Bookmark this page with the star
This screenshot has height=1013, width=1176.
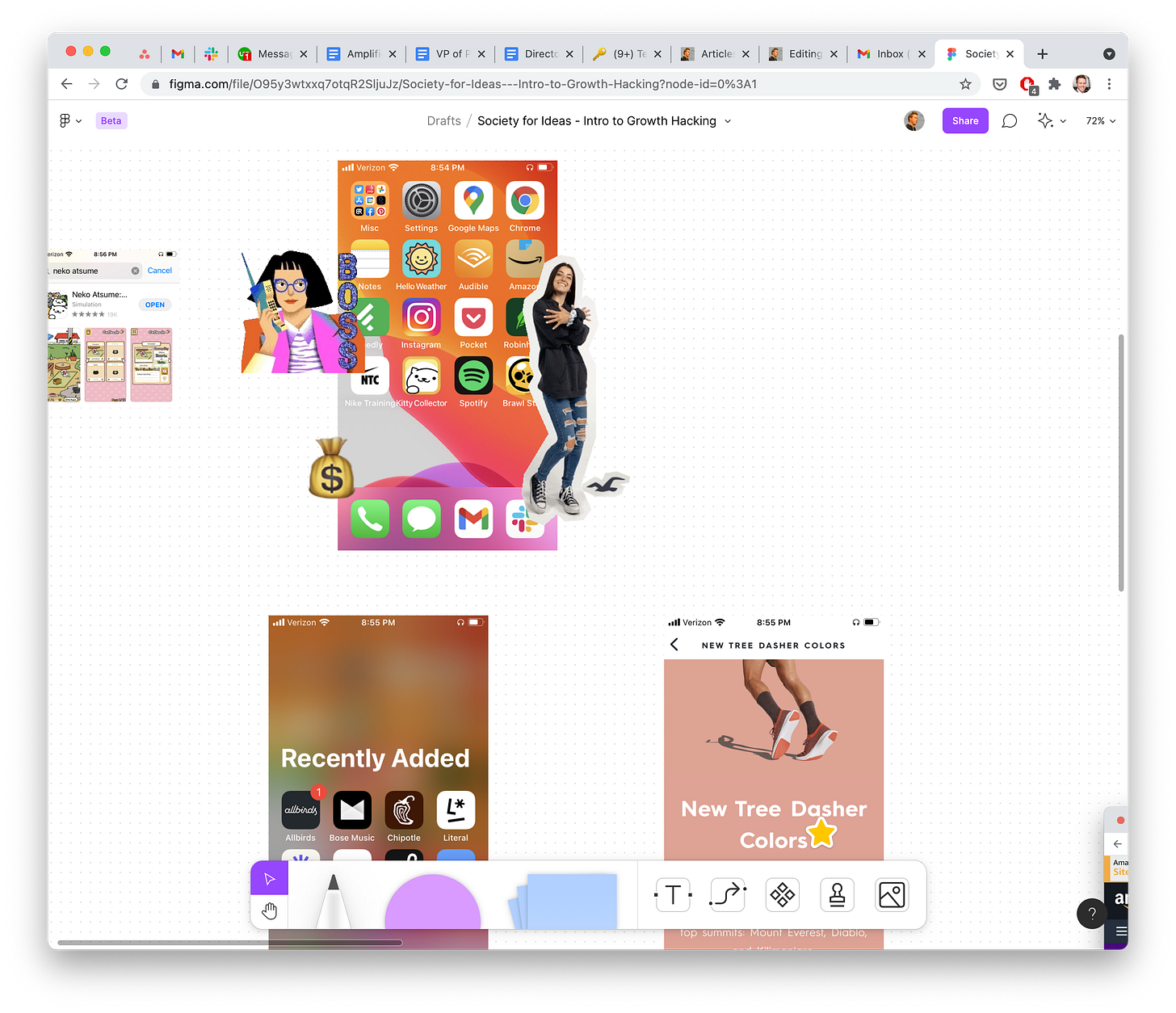(965, 84)
